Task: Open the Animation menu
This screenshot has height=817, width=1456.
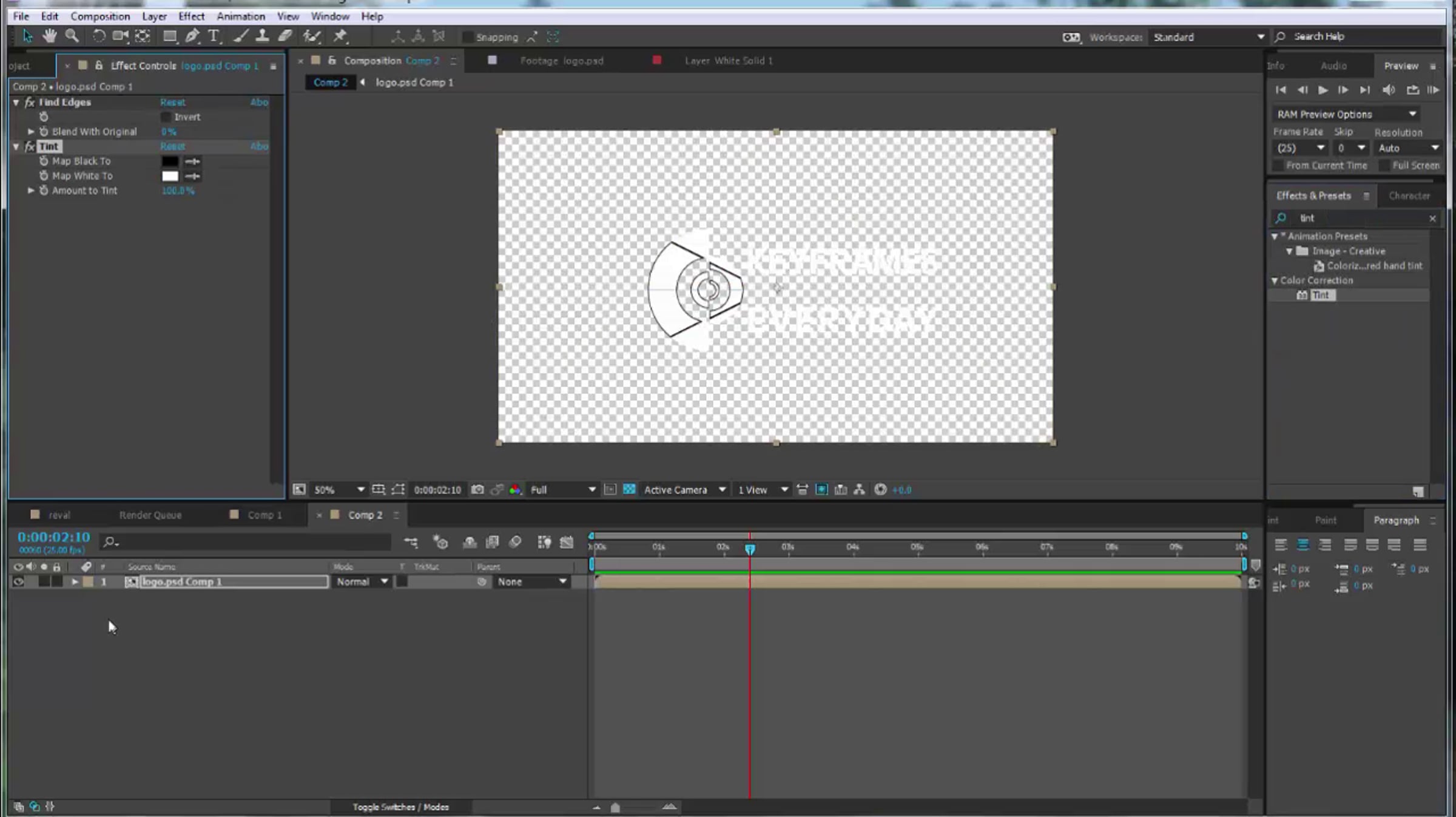Action: tap(240, 16)
